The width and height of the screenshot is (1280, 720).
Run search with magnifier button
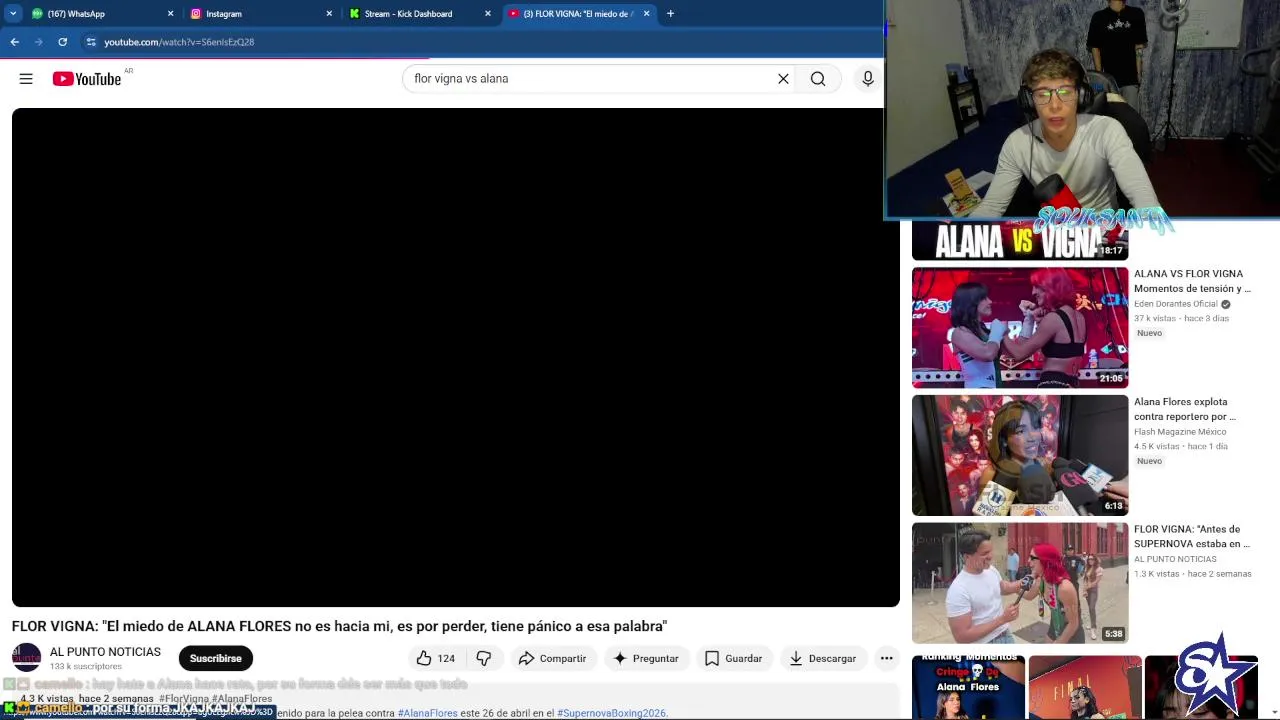pyautogui.click(x=818, y=79)
